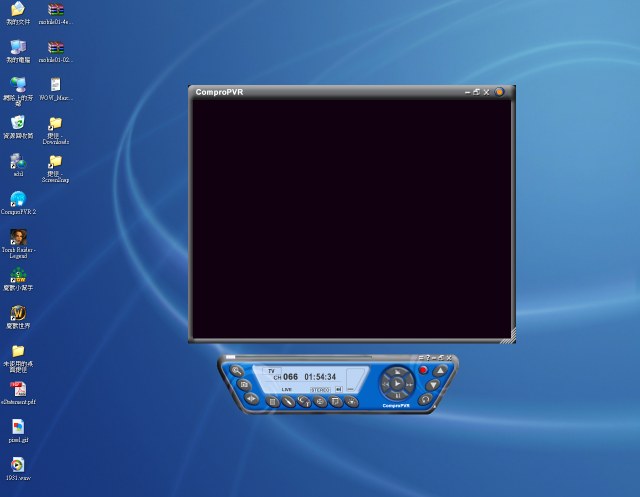
Task: Pause using the bottom of the circular pad
Action: [397, 396]
